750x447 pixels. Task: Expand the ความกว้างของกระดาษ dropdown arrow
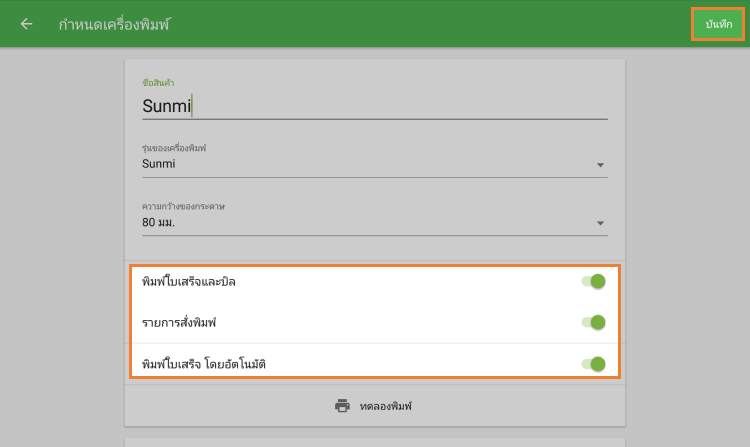click(x=600, y=223)
